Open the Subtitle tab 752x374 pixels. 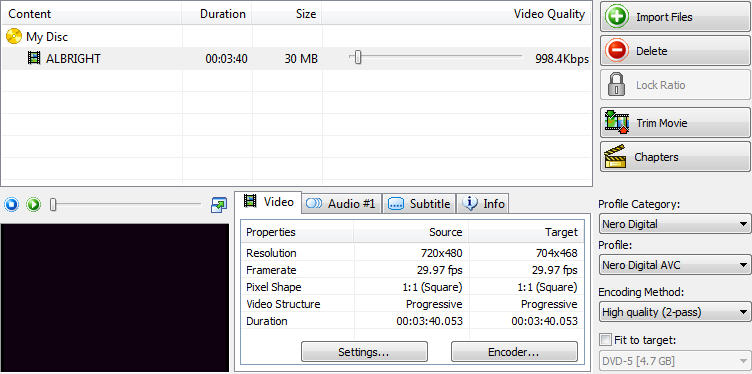click(x=419, y=203)
